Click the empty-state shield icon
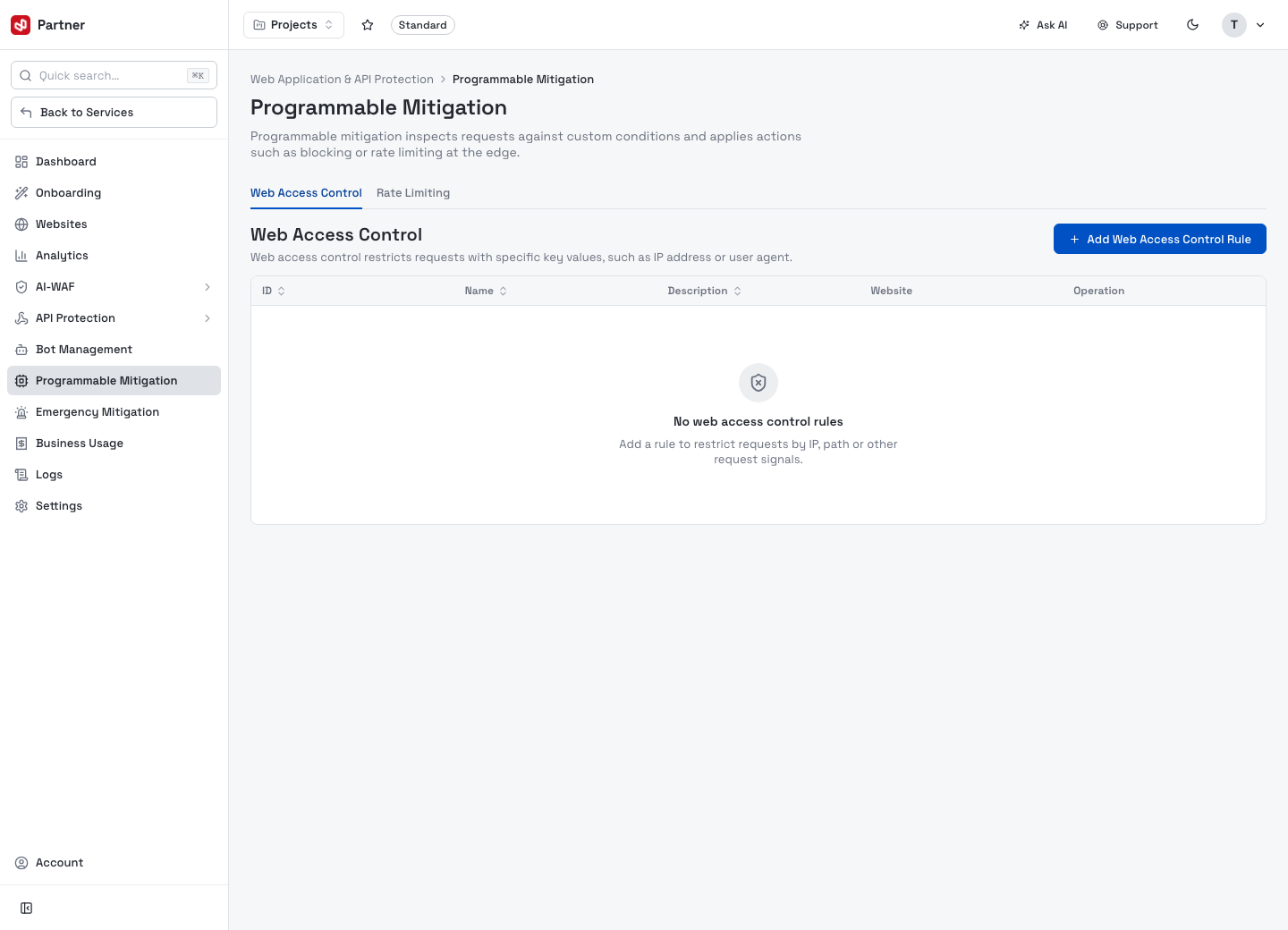This screenshot has width=1288, height=930. point(758,383)
